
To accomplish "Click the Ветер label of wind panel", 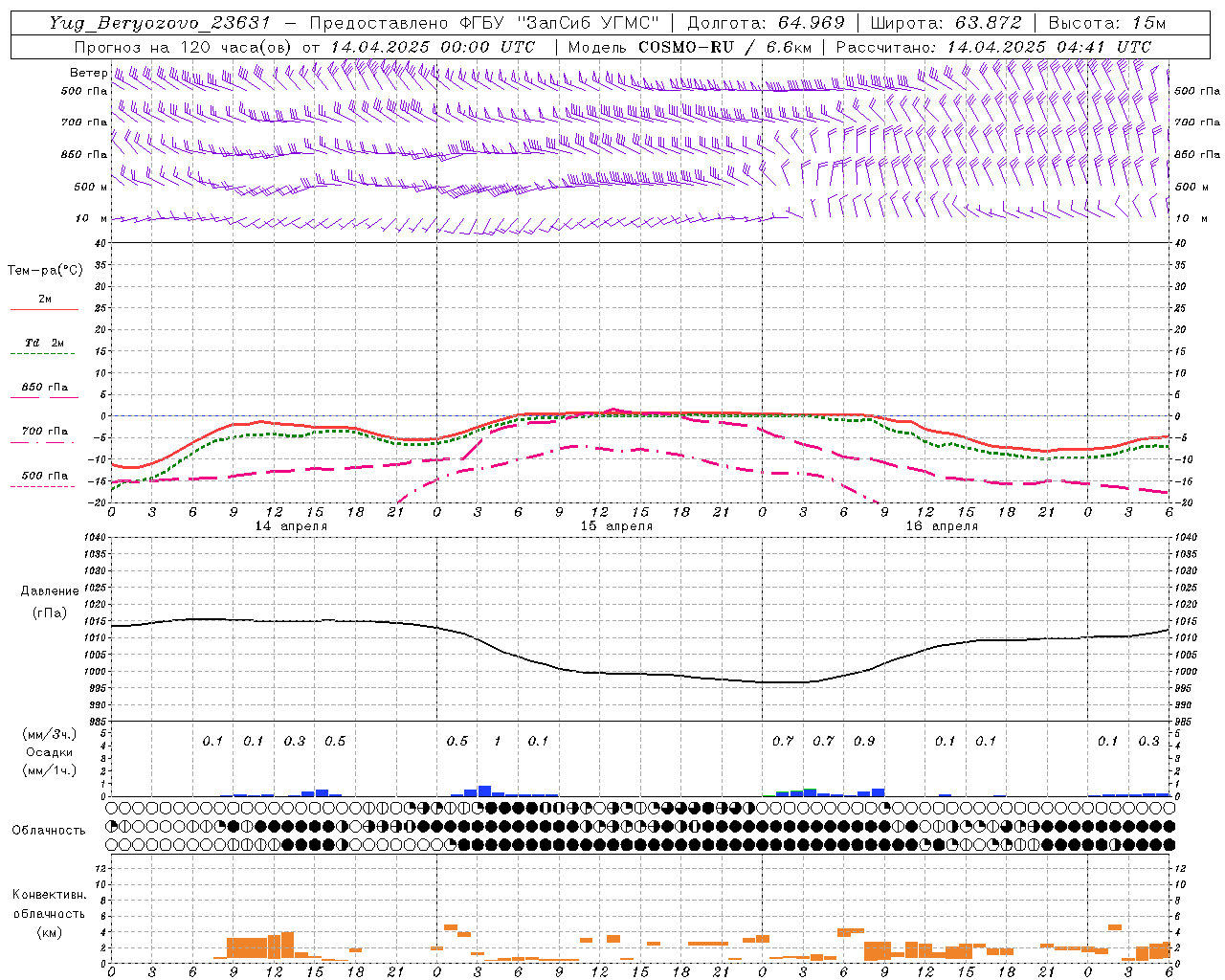I will click(88, 73).
